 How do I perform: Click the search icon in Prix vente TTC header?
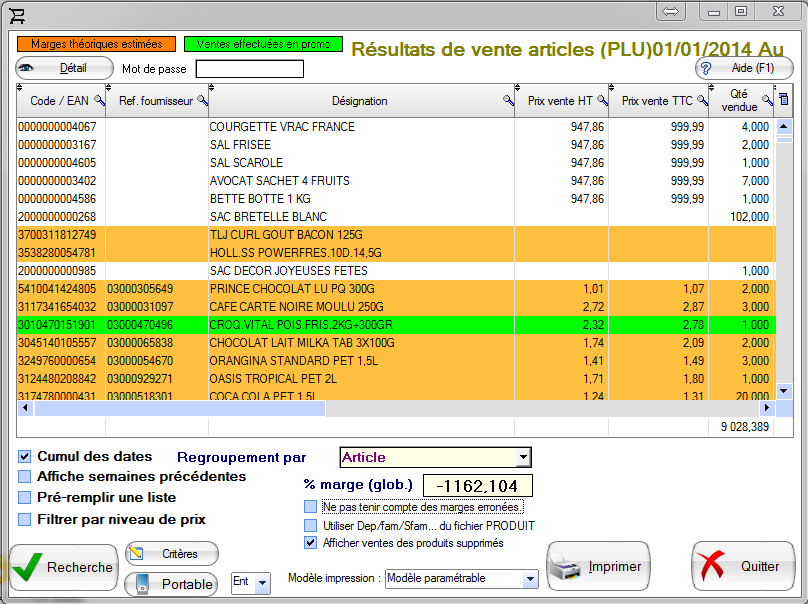click(700, 100)
